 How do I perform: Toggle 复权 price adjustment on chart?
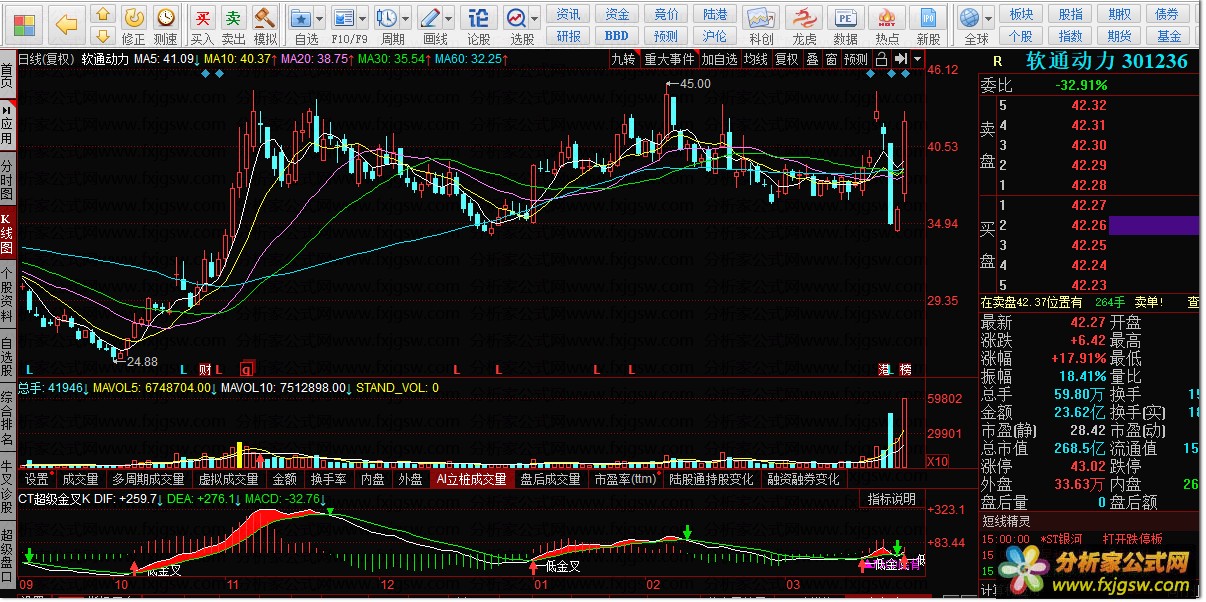pos(787,59)
